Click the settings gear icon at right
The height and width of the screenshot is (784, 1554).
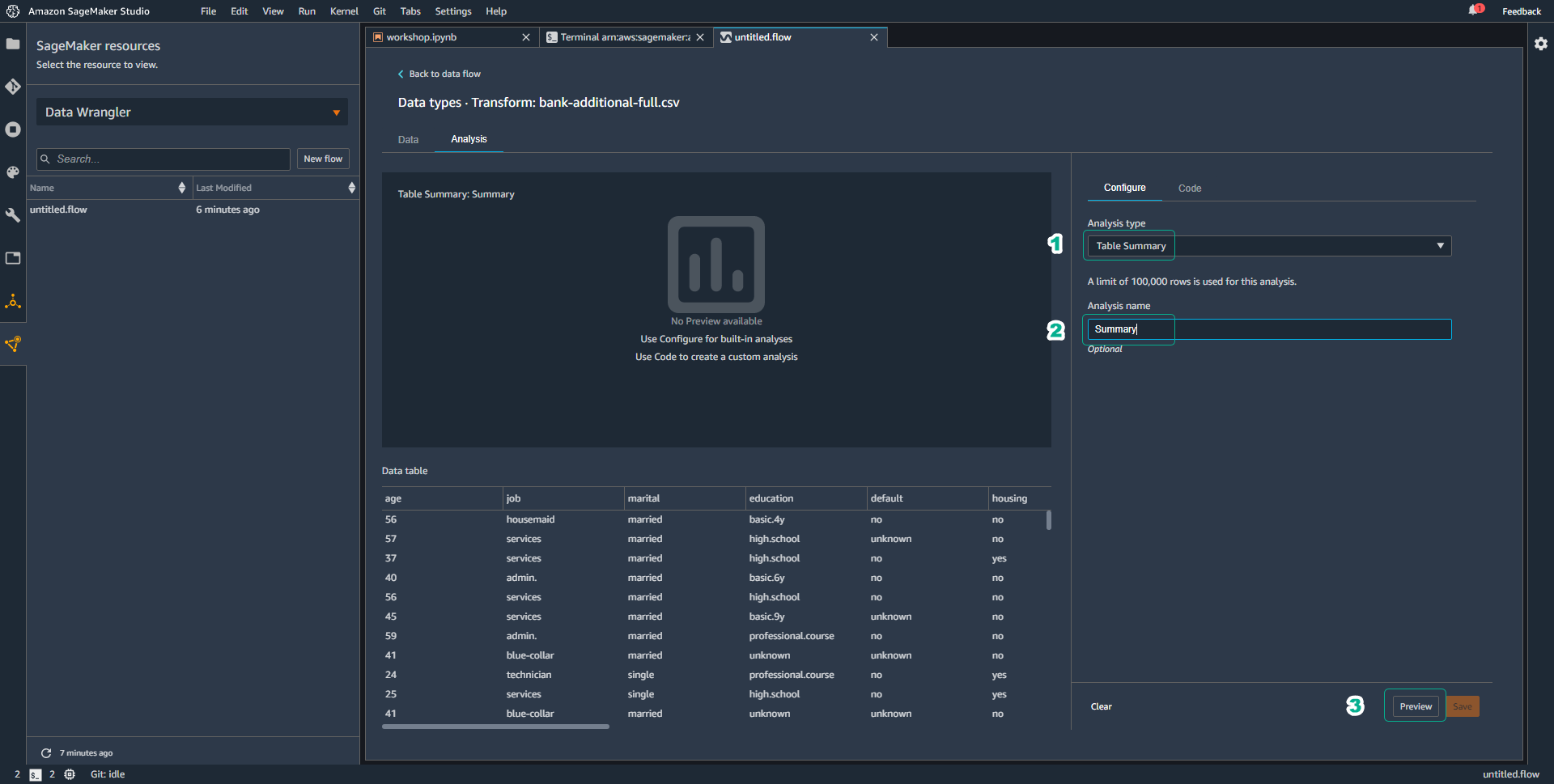point(1541,44)
